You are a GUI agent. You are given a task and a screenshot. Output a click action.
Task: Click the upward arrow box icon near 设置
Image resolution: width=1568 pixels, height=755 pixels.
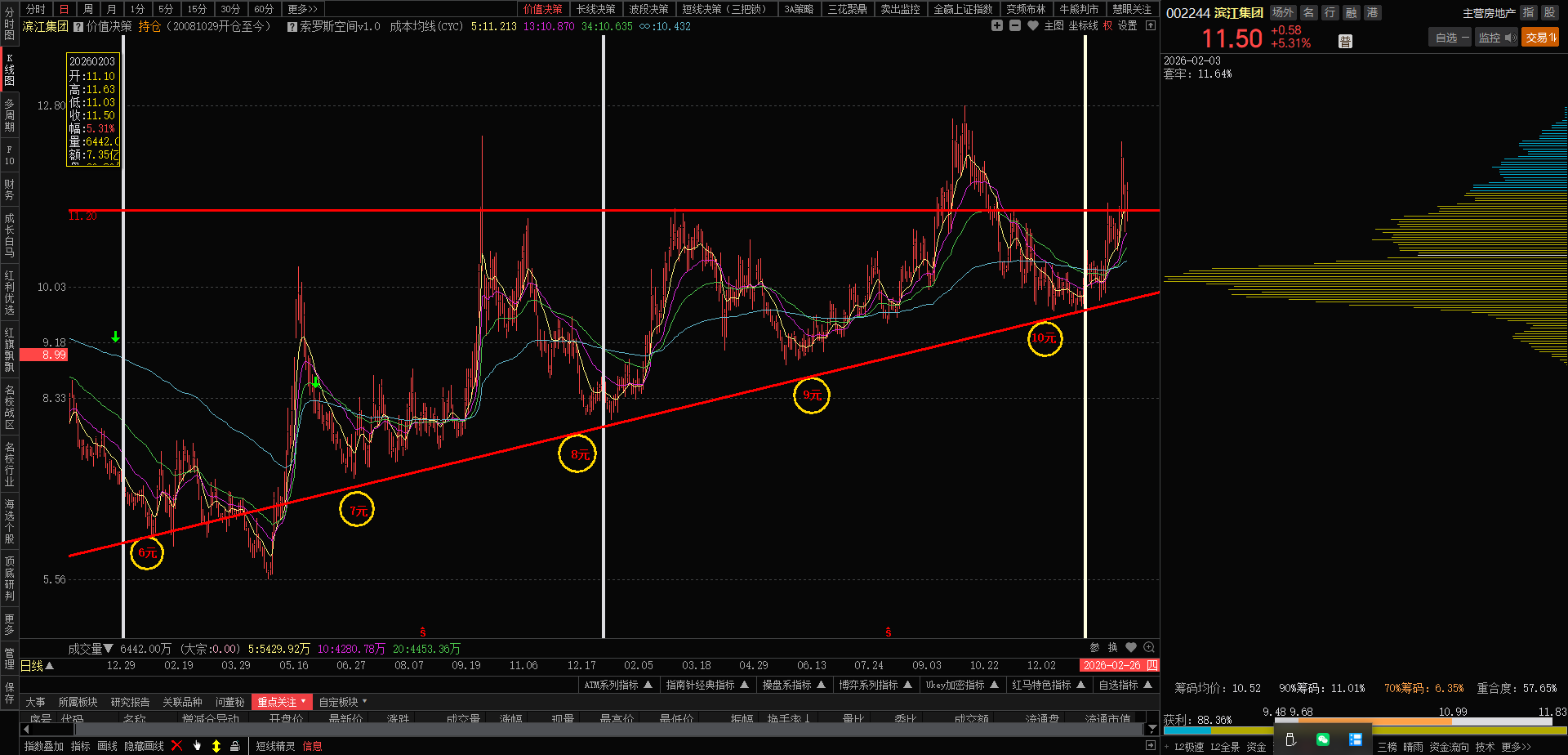pyautogui.click(x=1151, y=26)
